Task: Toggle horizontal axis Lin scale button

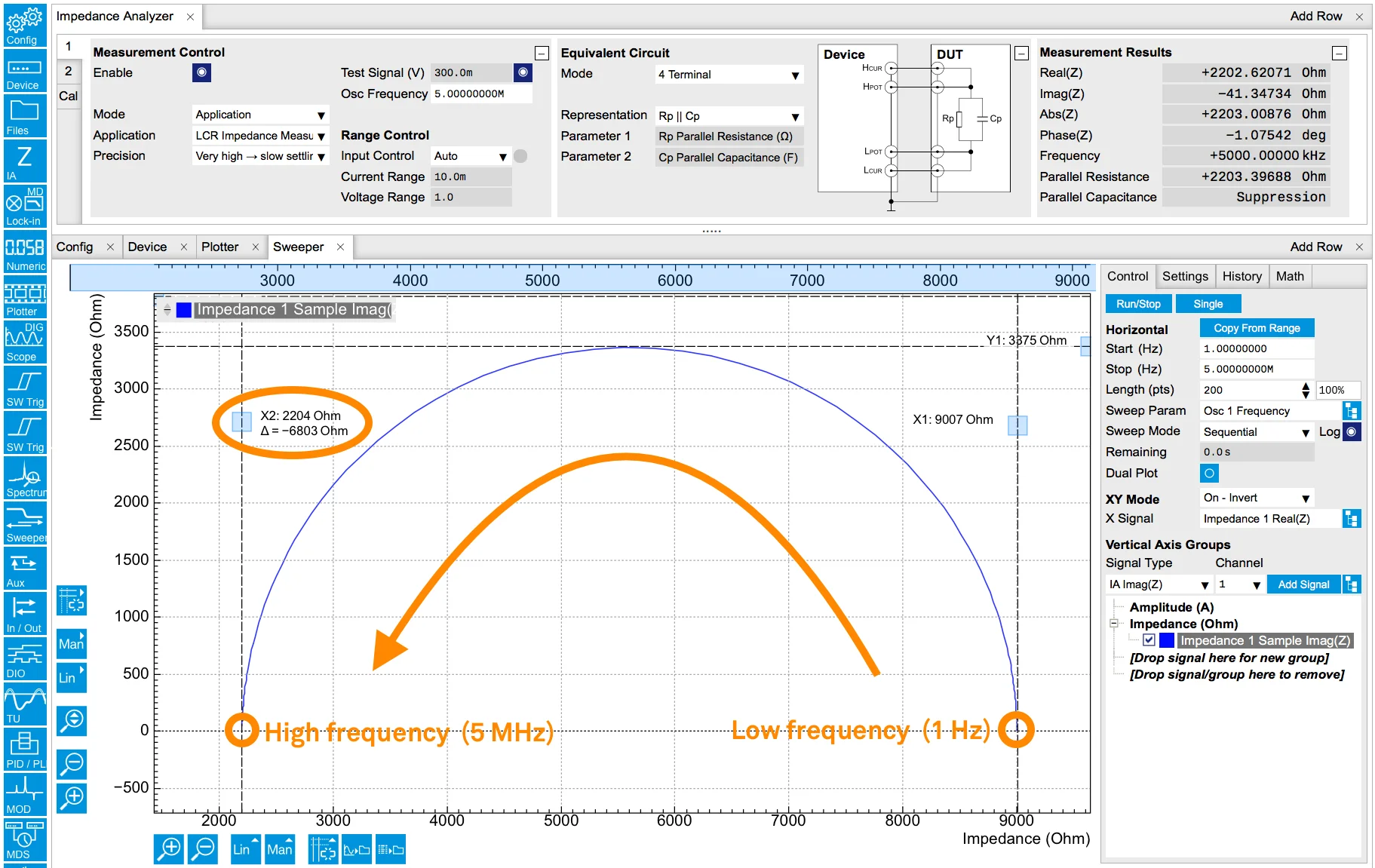Action: 245,849
